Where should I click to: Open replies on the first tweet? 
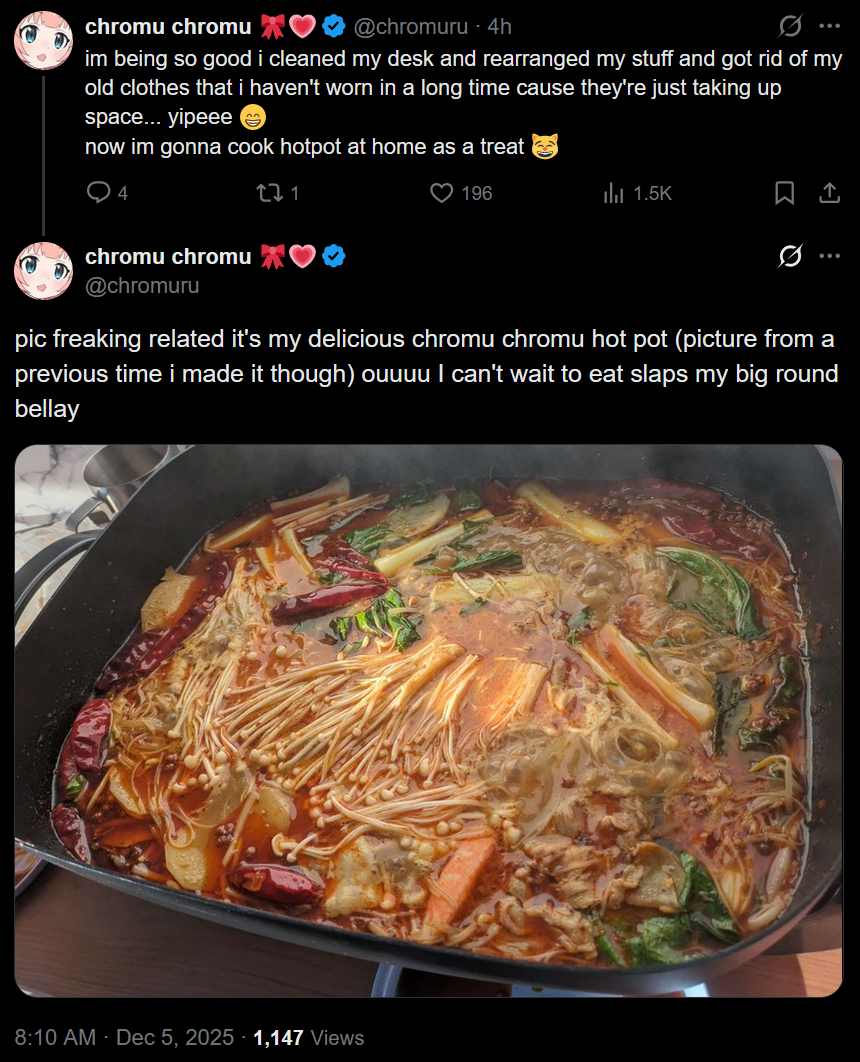click(x=107, y=193)
